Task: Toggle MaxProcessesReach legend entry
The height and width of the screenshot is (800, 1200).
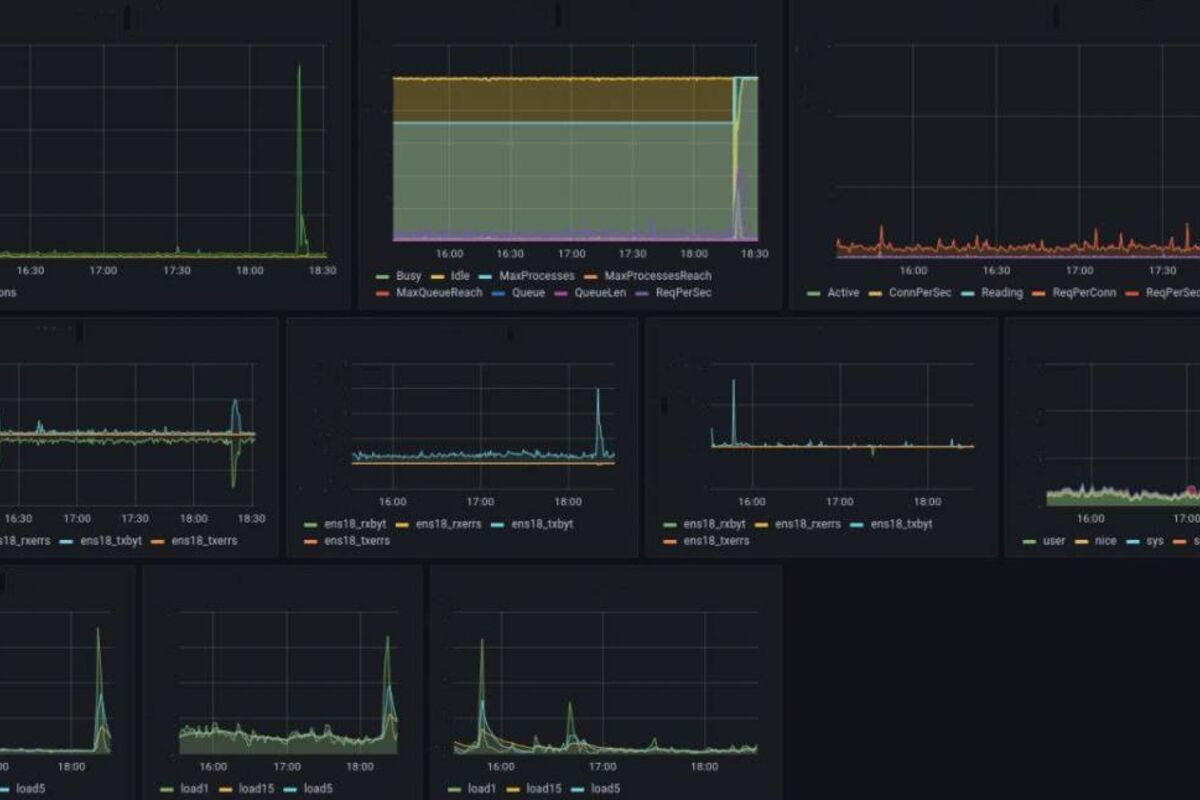Action: click(659, 276)
